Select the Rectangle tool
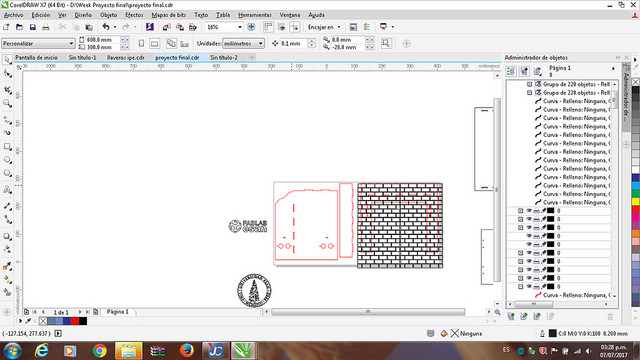This screenshot has width=640, height=360. click(x=7, y=147)
